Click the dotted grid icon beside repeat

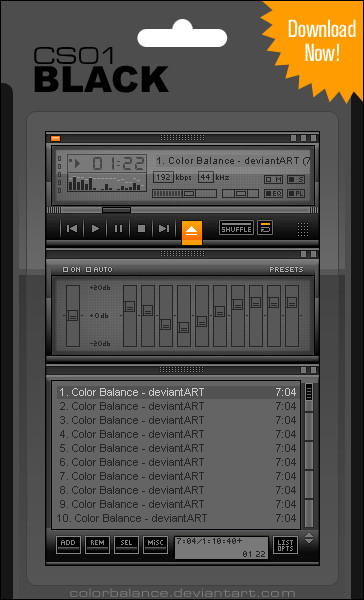coord(303,229)
